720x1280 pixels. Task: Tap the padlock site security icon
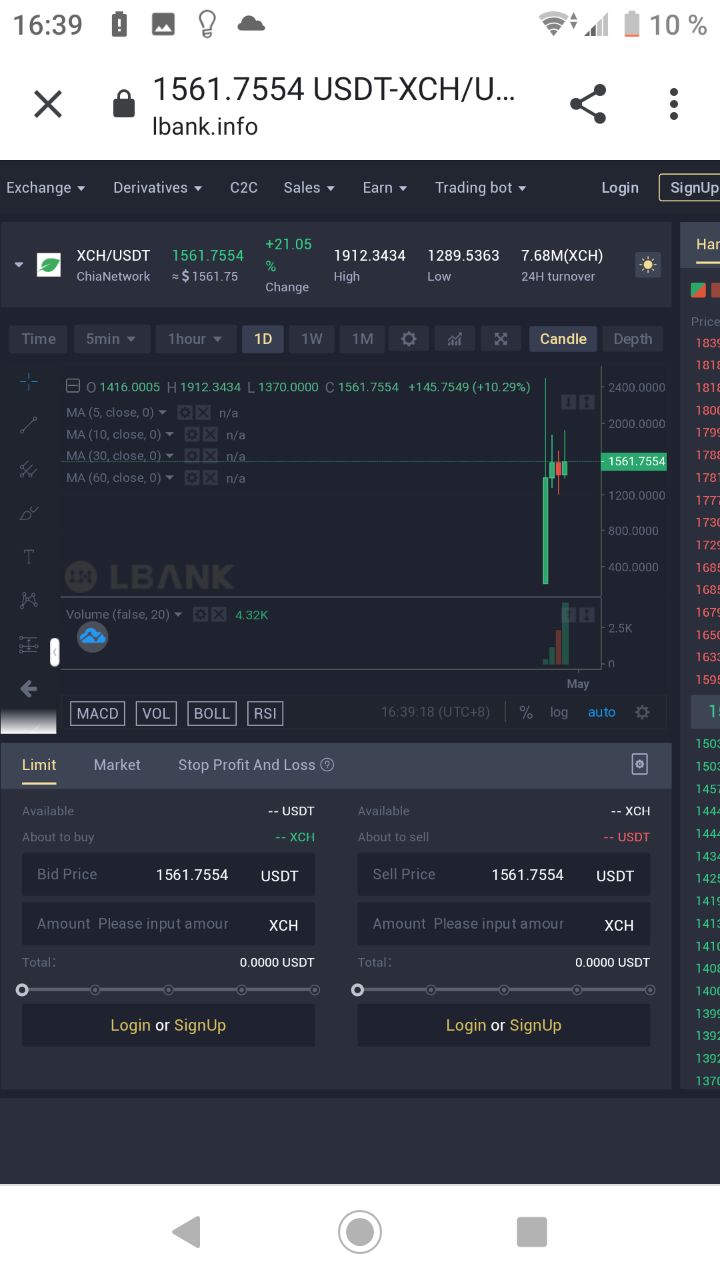click(x=124, y=104)
